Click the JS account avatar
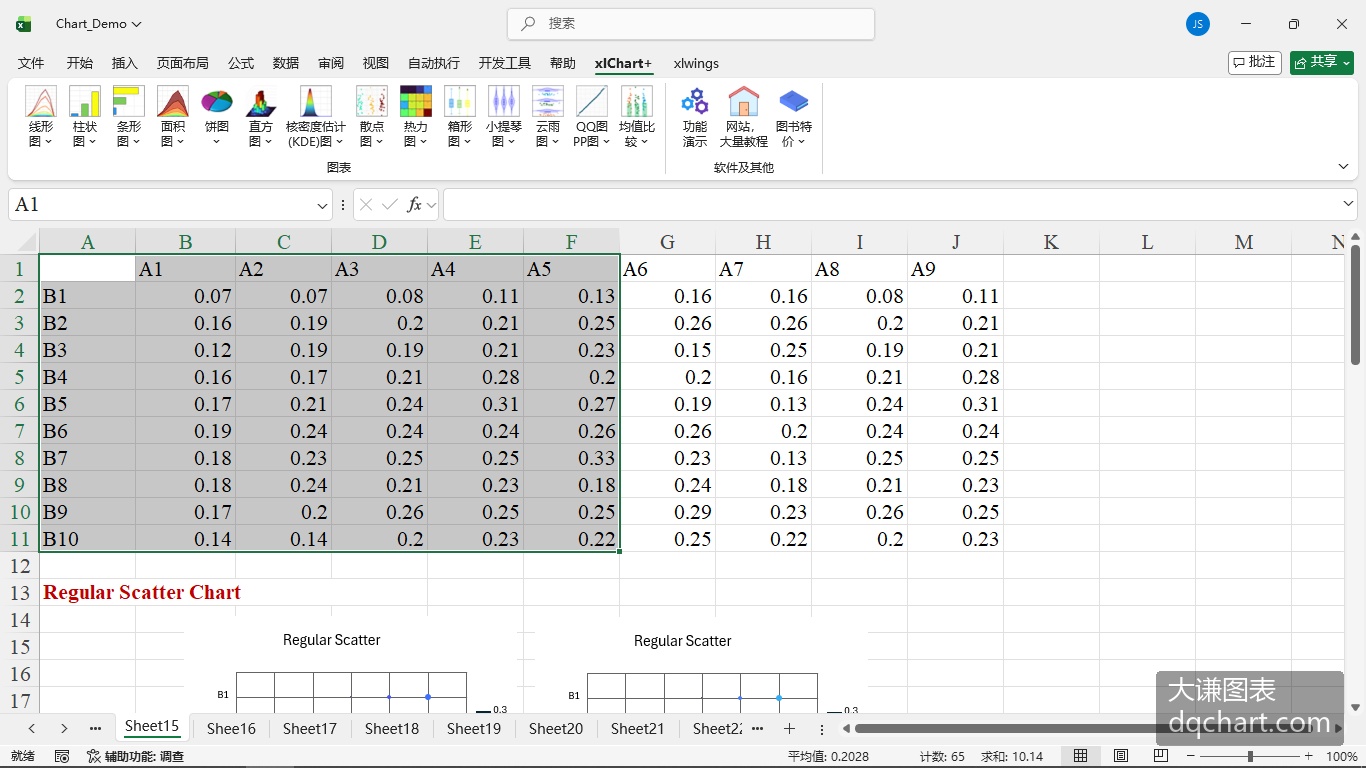 pyautogui.click(x=1198, y=24)
